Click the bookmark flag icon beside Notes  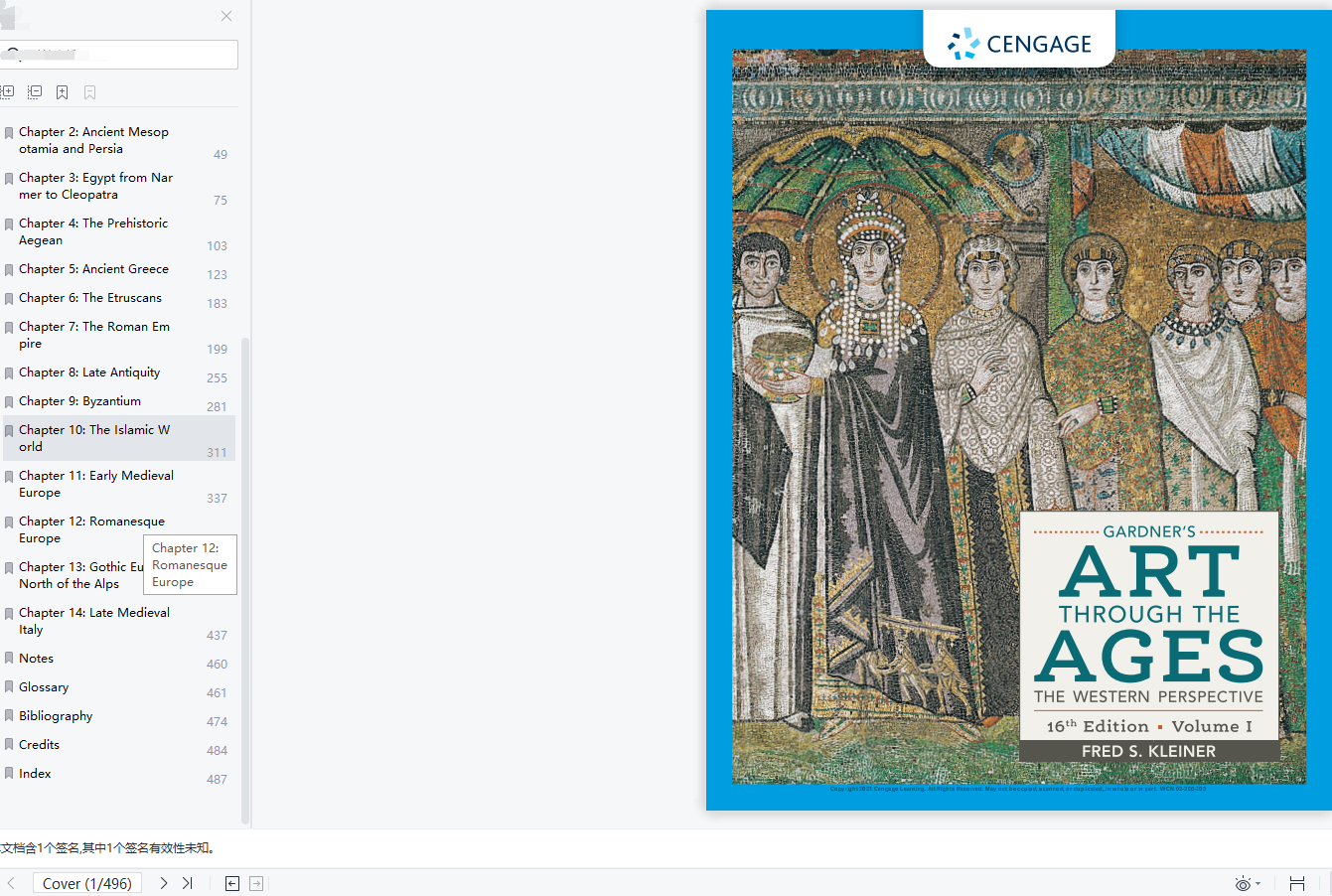coord(9,659)
